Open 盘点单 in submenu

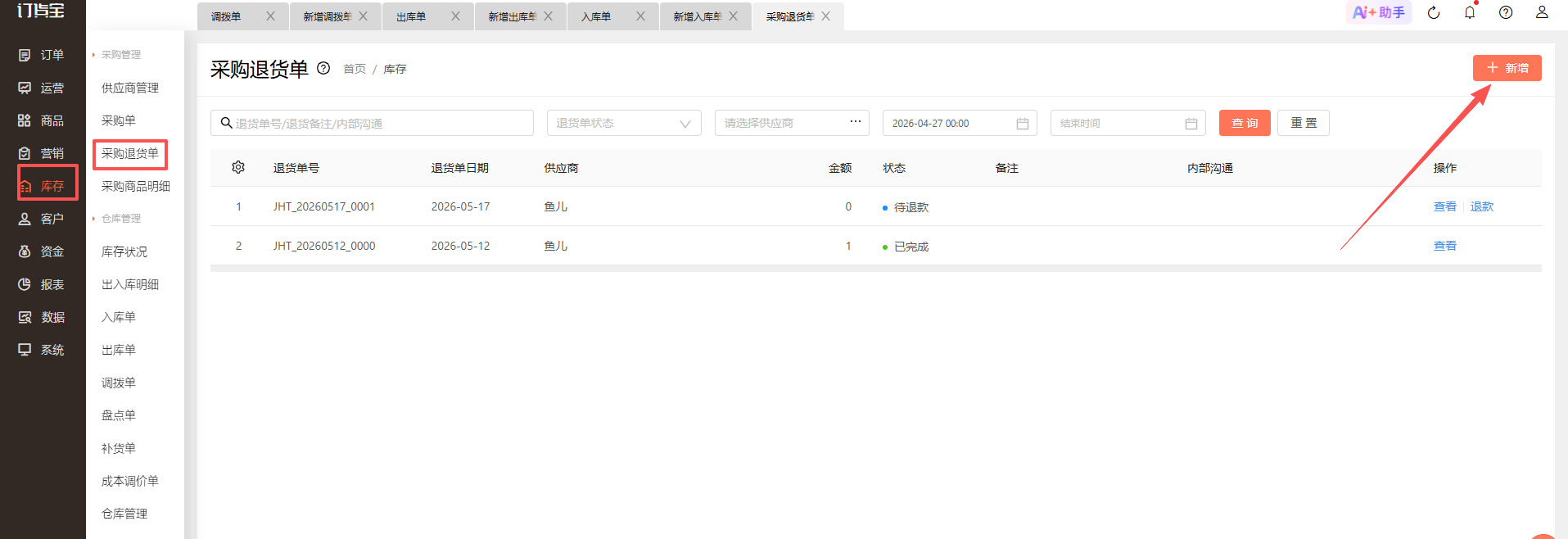click(119, 415)
